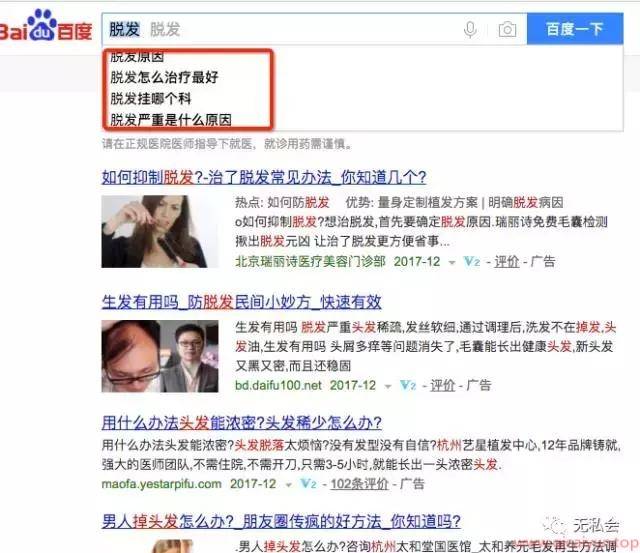
Task: Select suggestion 脱发挂哪个科
Action: (x=151, y=98)
